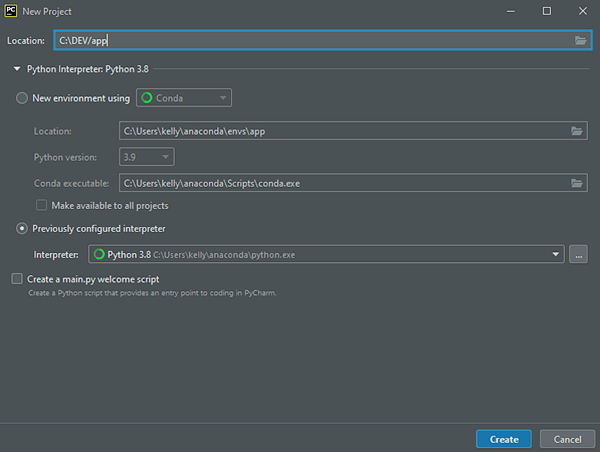This screenshot has height=452, width=600.
Task: Open the Python version 3.9 dropdown
Action: (x=147, y=157)
